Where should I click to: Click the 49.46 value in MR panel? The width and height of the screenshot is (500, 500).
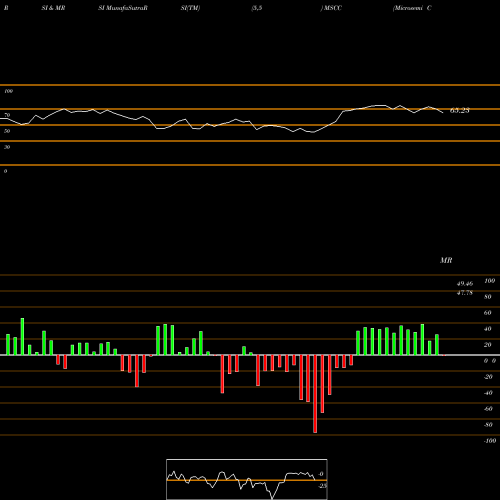465,284
